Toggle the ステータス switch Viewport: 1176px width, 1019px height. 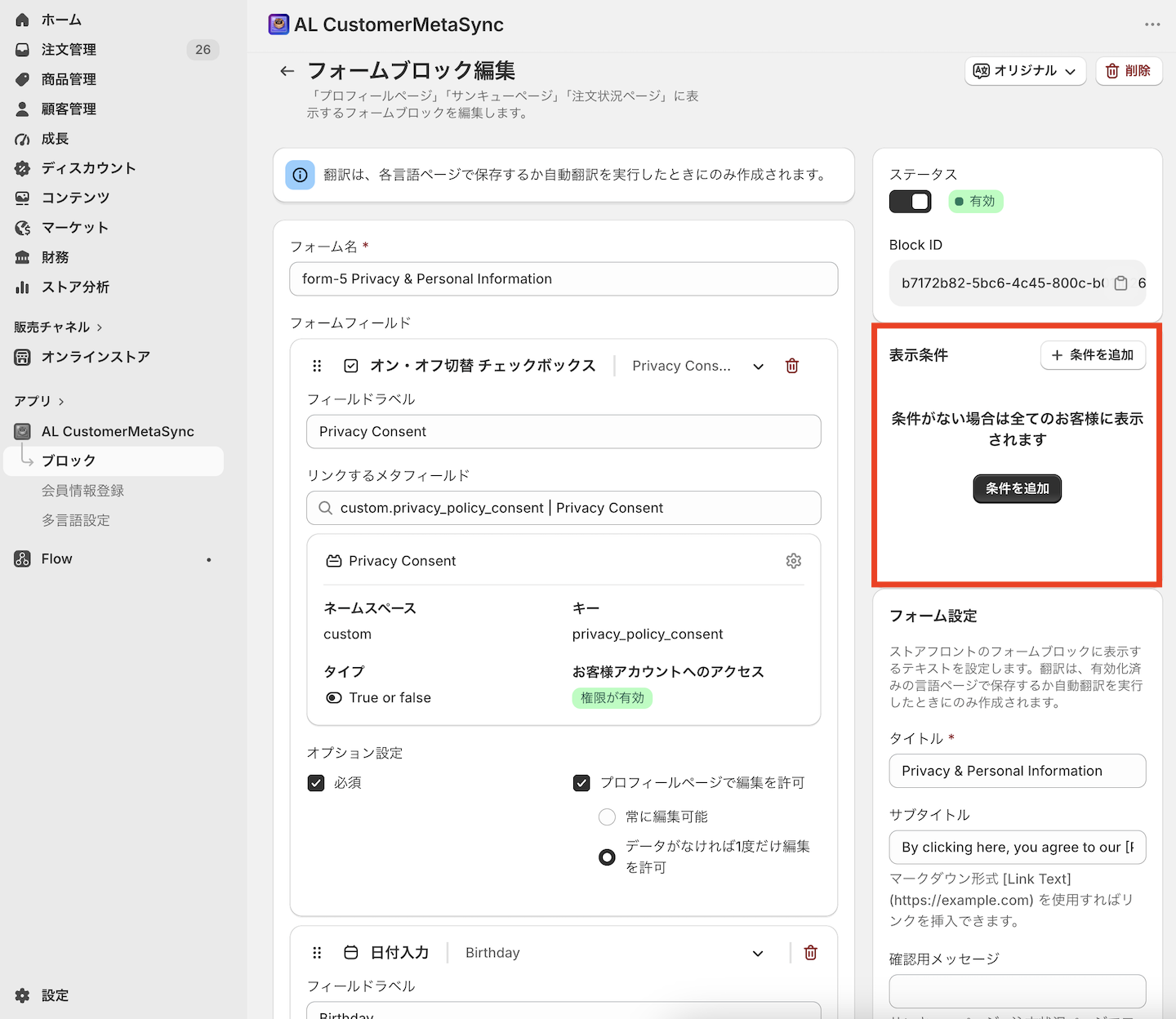point(910,202)
